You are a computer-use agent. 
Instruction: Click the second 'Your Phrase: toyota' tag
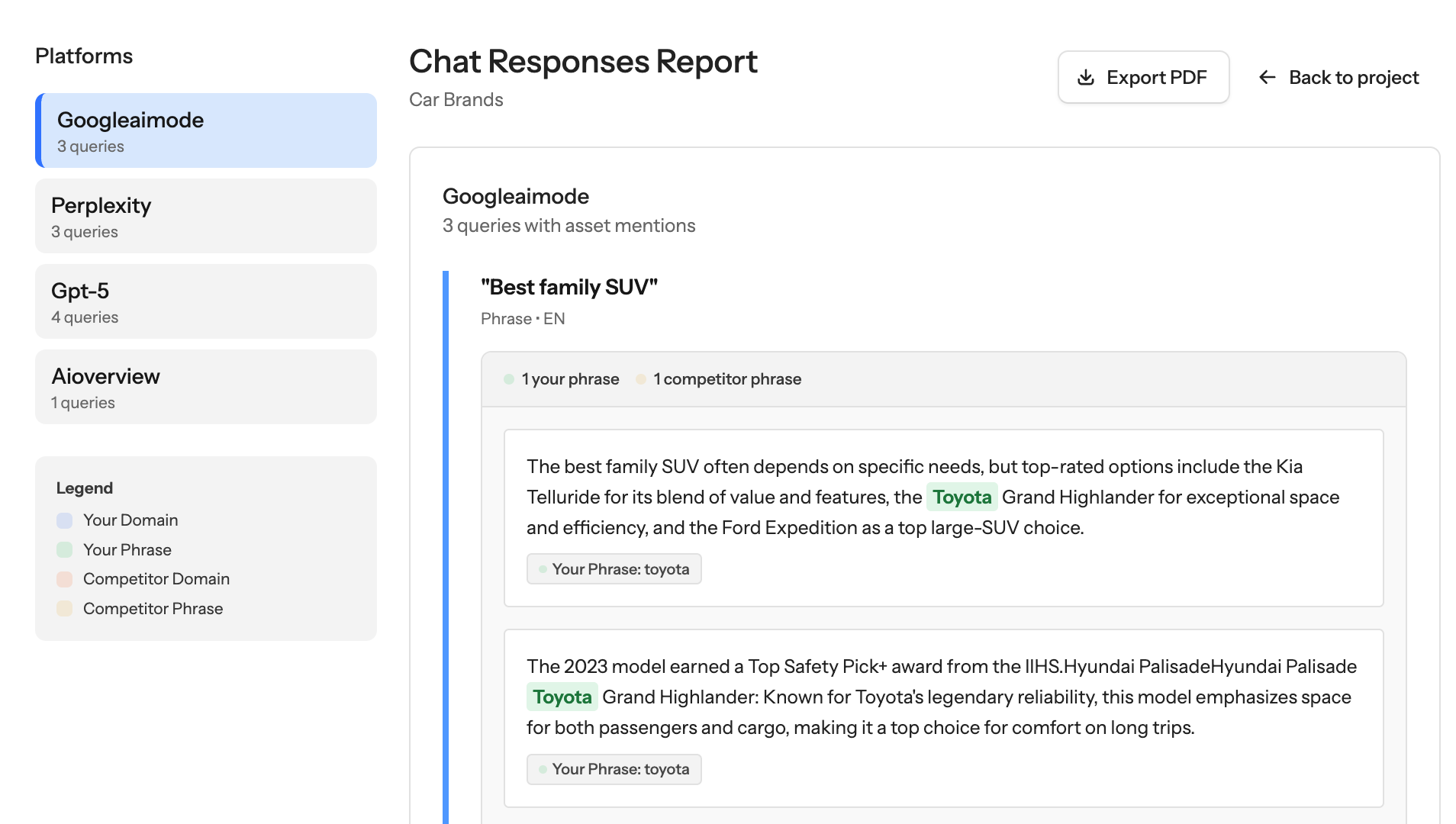(614, 769)
